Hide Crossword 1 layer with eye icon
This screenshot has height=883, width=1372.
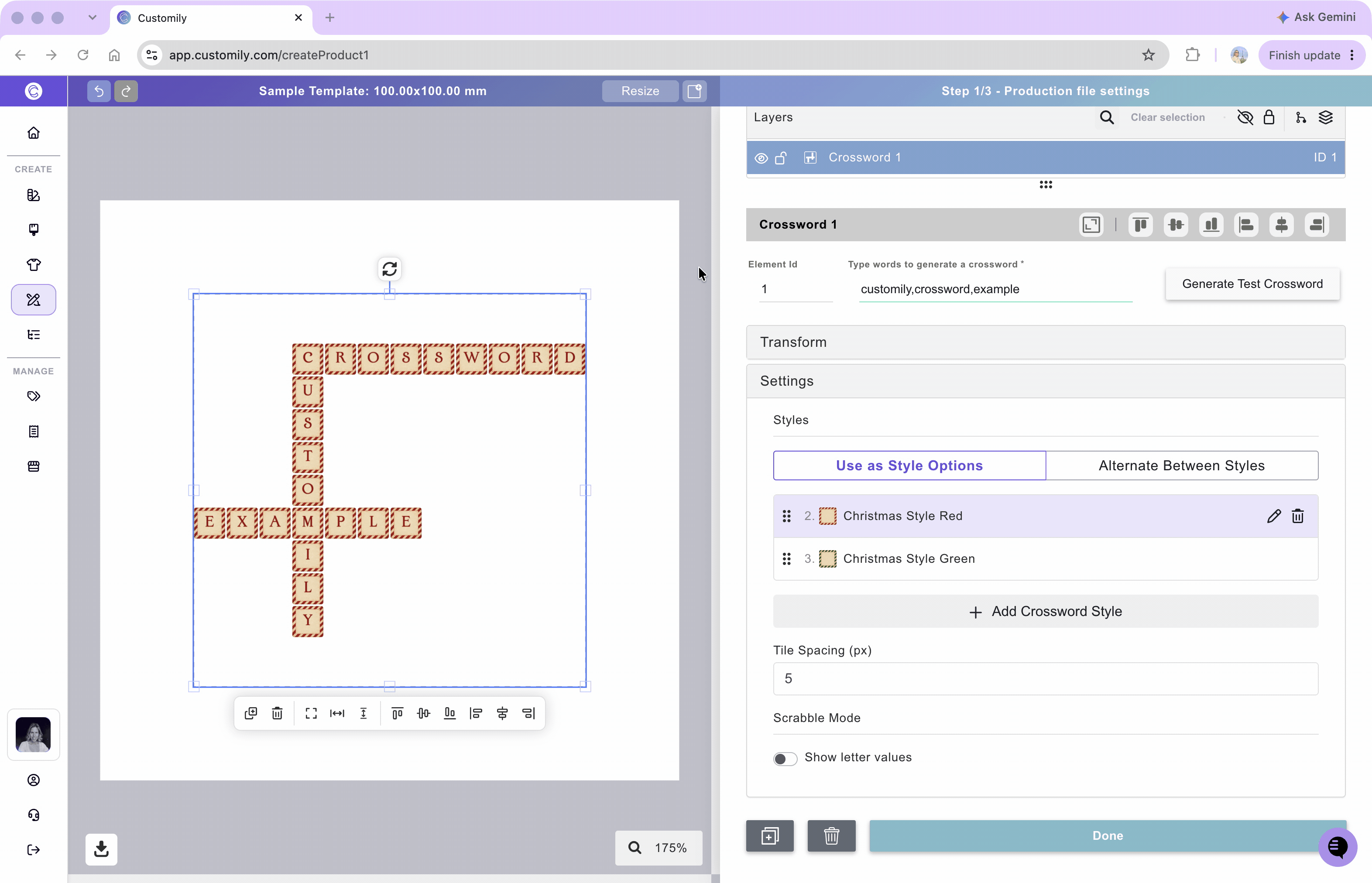pos(761,158)
